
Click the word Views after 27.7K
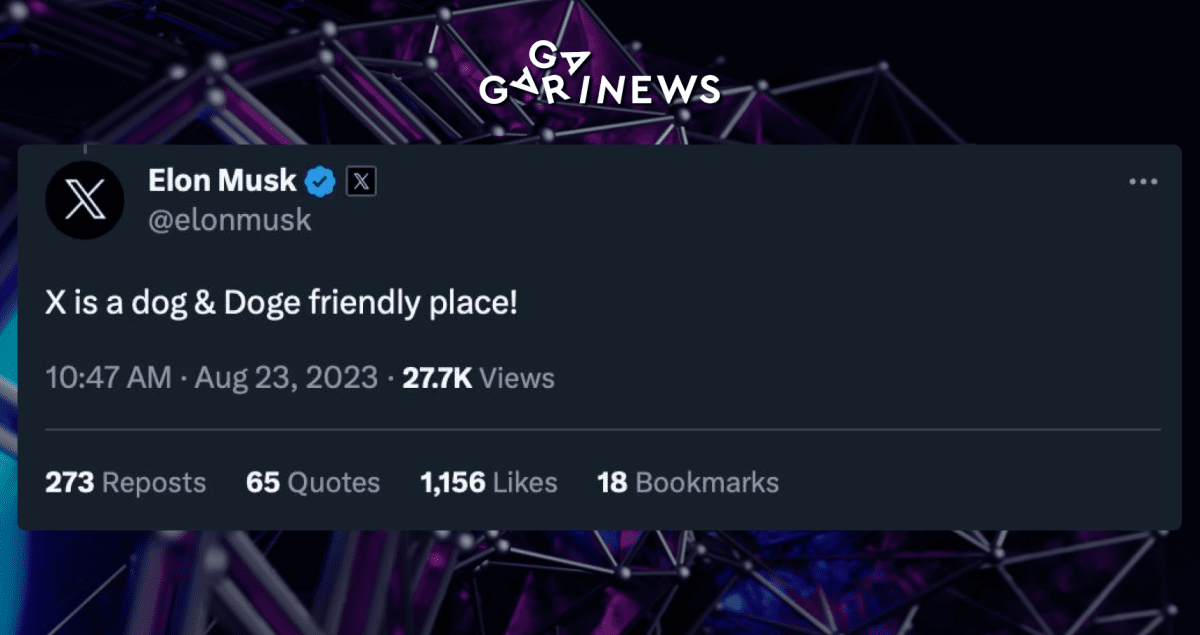tap(517, 378)
